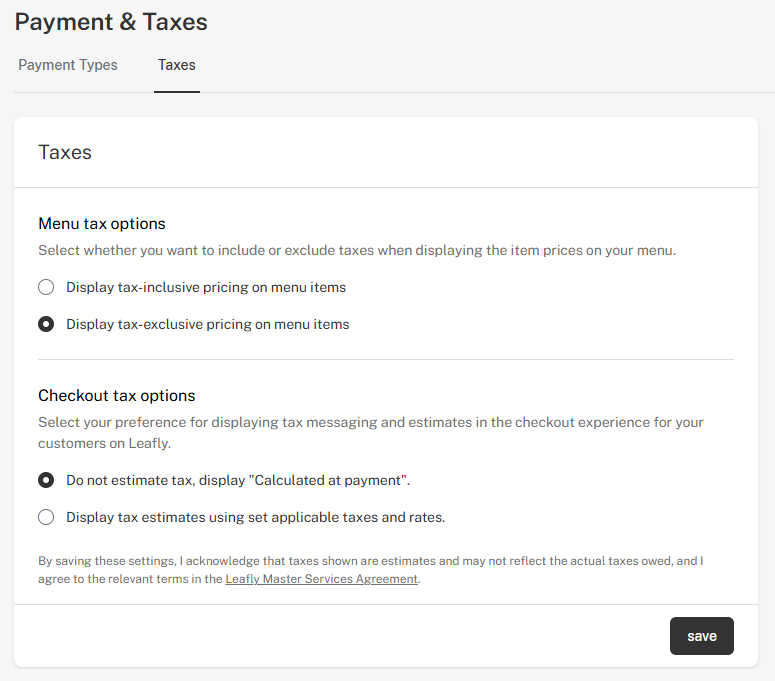Choose the "Do not estimate tax" radio button

click(46, 480)
